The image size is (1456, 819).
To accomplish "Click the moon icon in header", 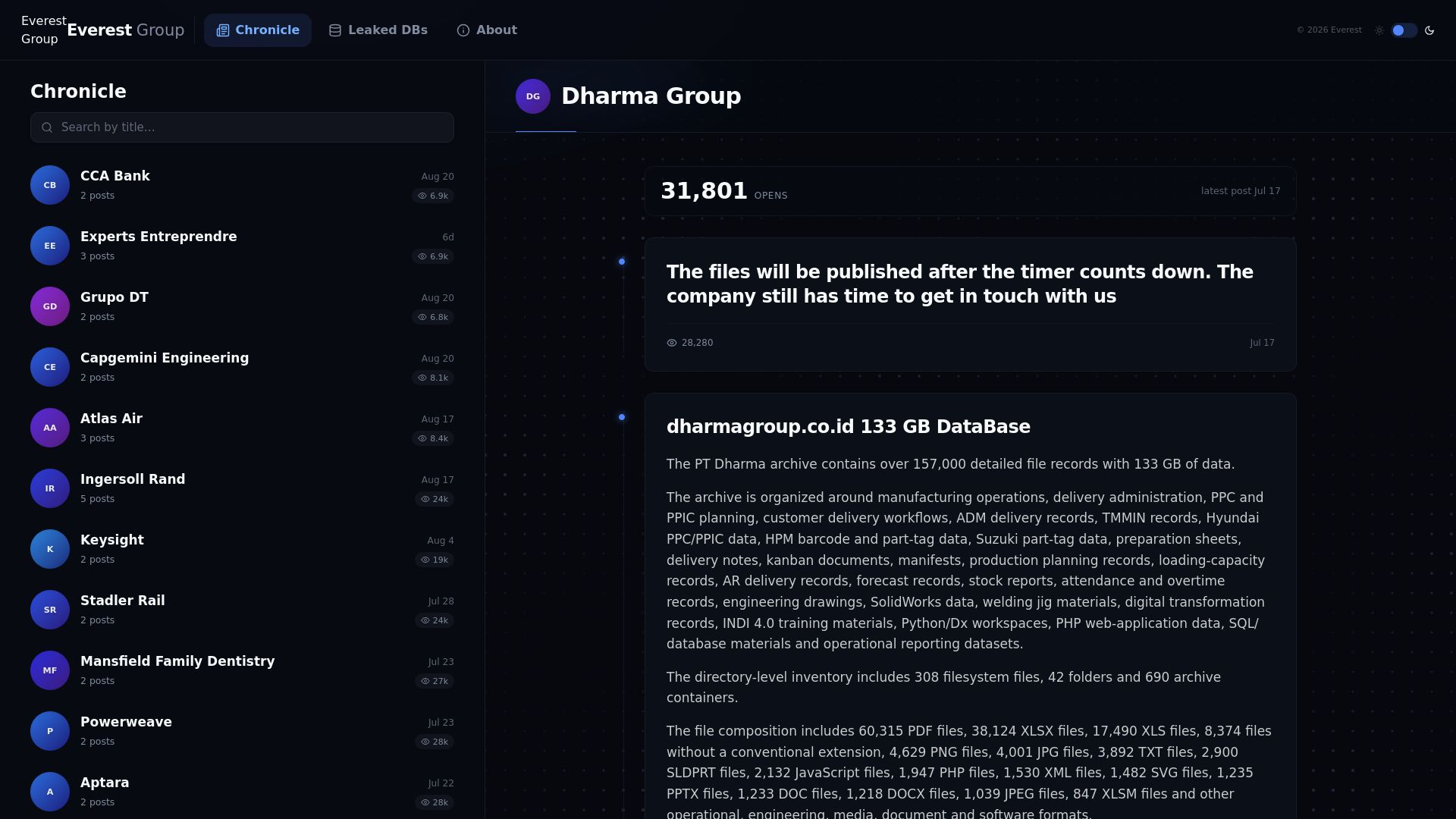I will point(1429,30).
